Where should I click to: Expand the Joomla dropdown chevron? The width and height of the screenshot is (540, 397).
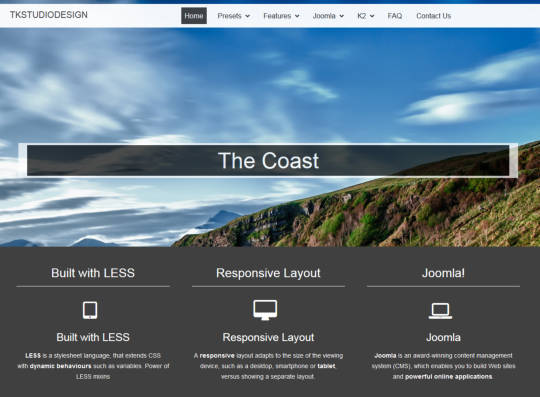point(341,16)
